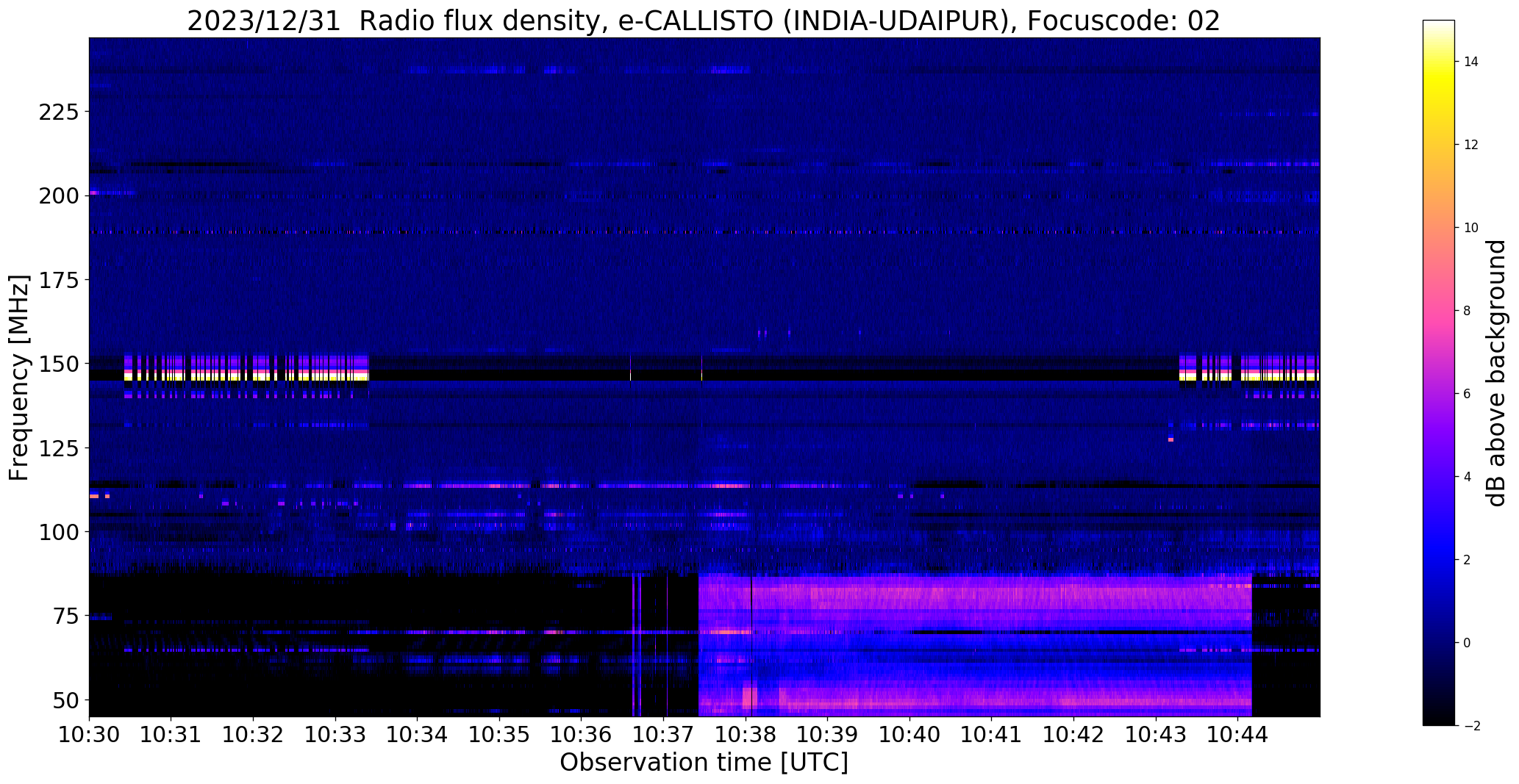Click the 10:34 time tick label
This screenshot has height=784, width=1519.
click(x=418, y=734)
